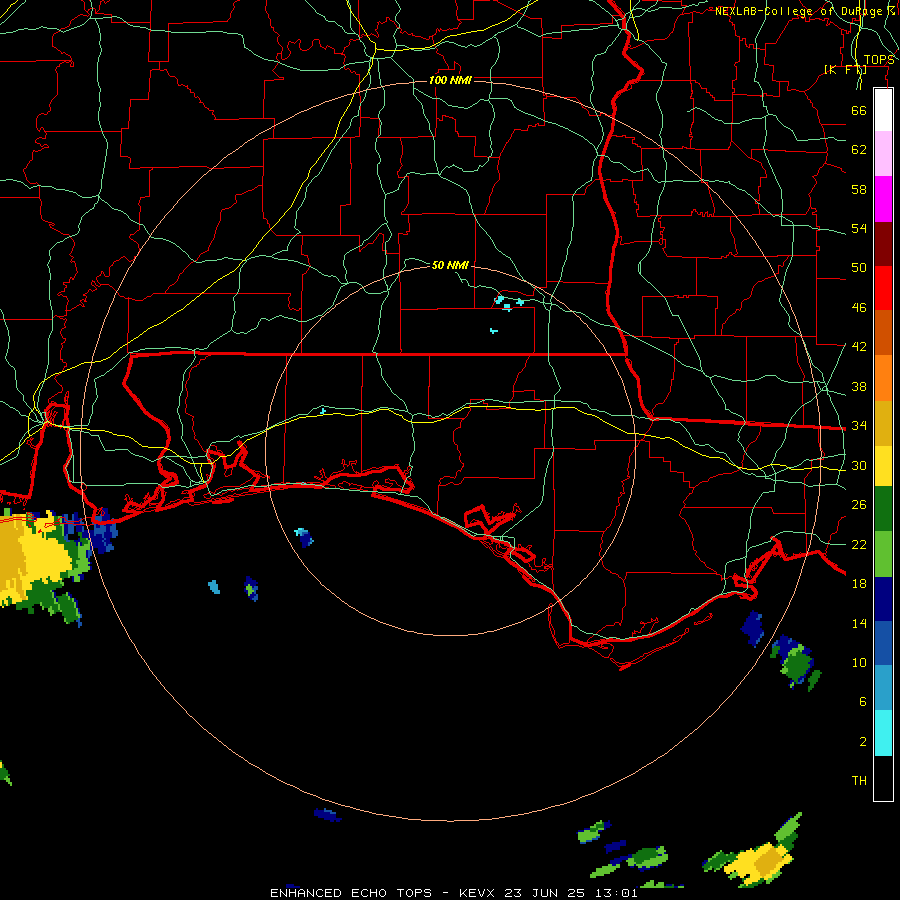The height and width of the screenshot is (900, 900).
Task: Click the bright red 50 kft legend swatch
Action: [x=883, y=288]
